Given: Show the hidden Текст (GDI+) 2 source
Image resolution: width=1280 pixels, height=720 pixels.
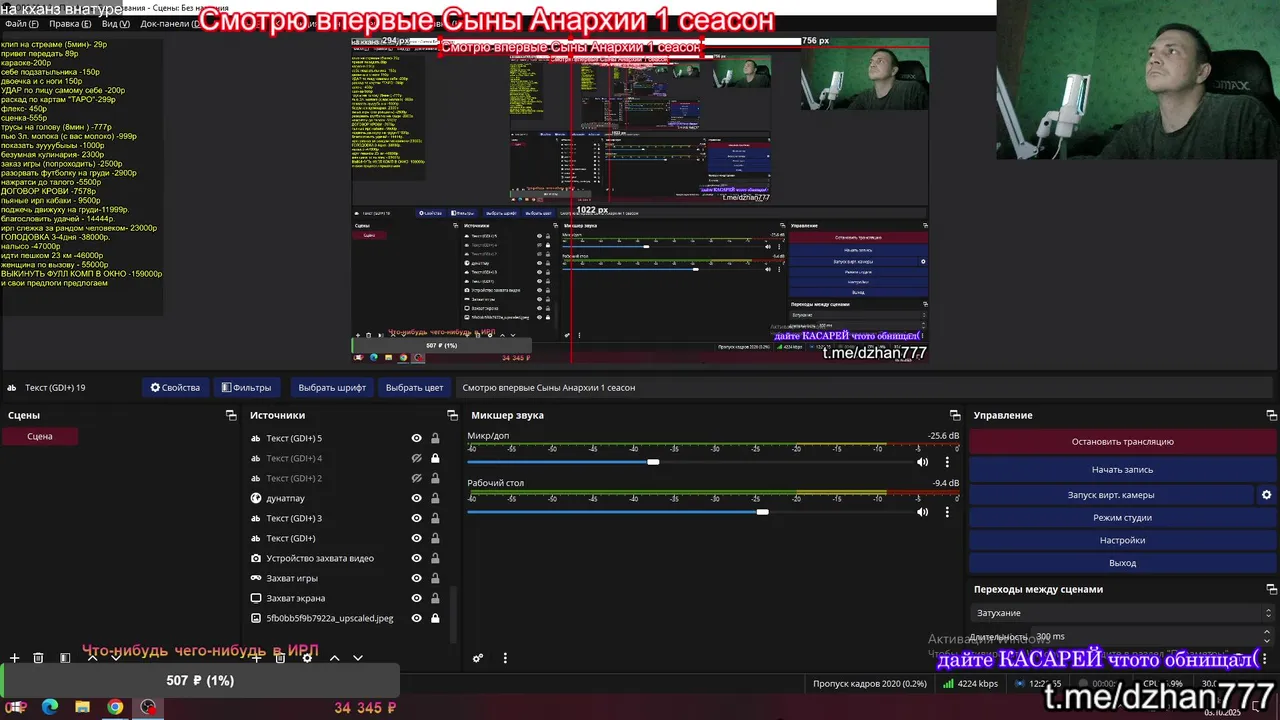Looking at the screenshot, I should [417, 478].
